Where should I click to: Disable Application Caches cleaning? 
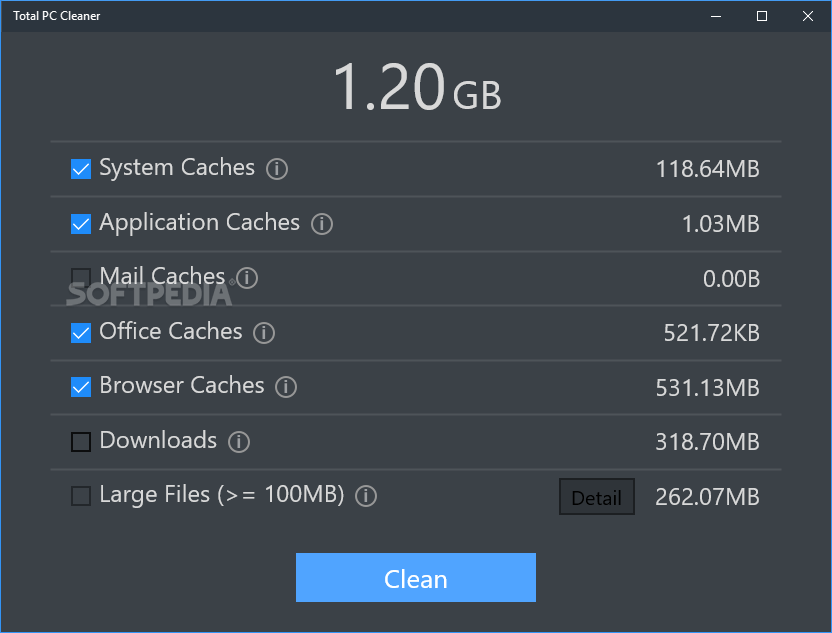tap(80, 224)
